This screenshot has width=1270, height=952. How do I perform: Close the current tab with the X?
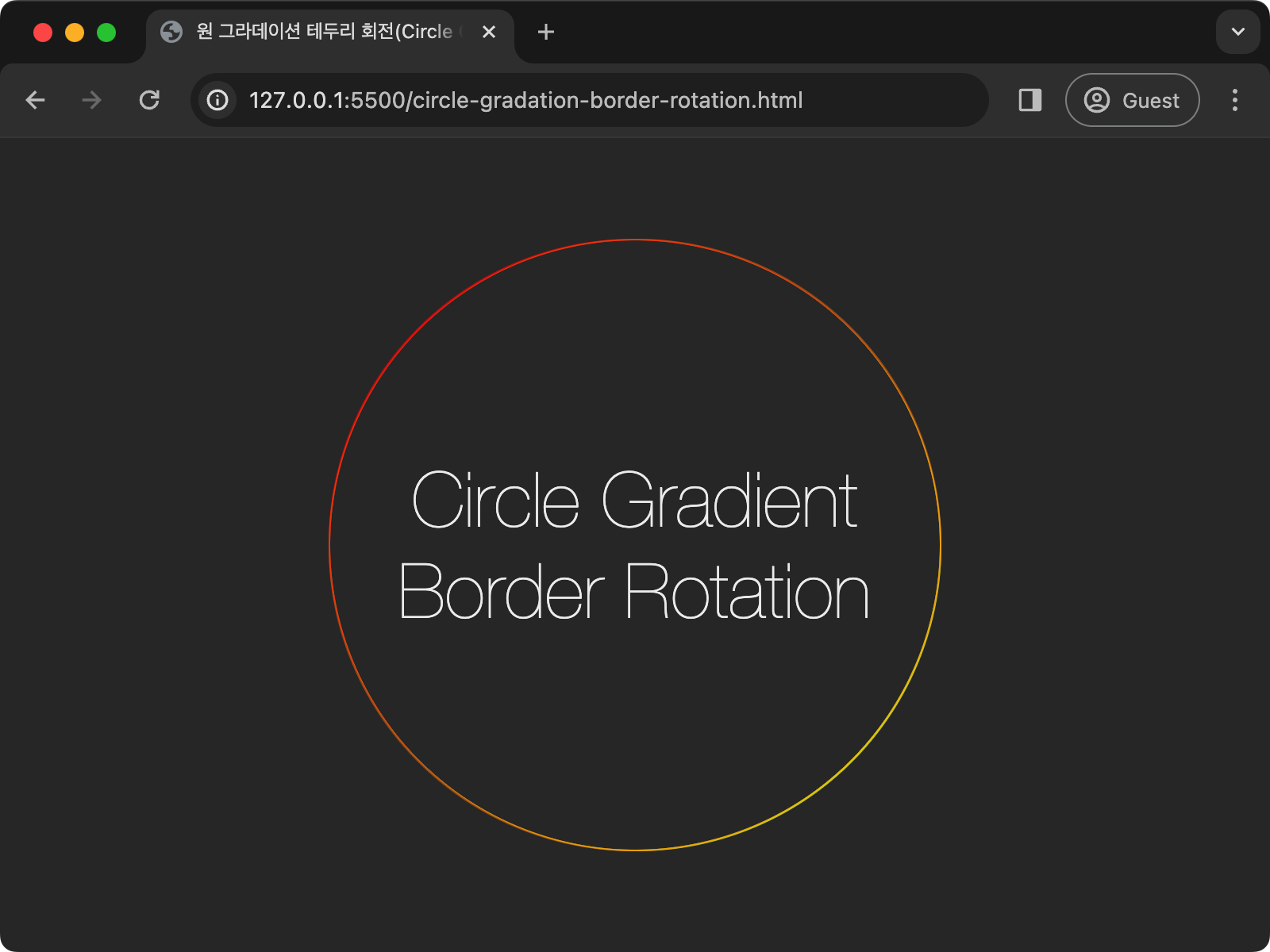(x=489, y=33)
